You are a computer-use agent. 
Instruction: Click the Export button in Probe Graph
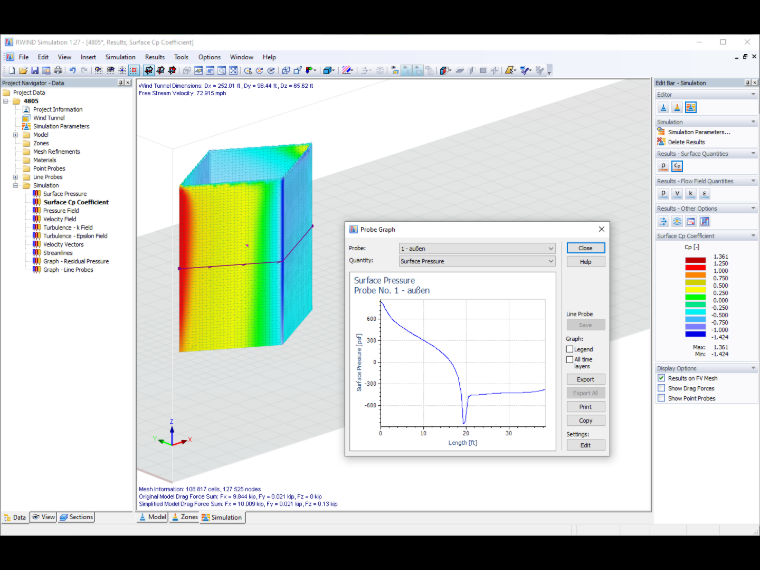tap(586, 379)
